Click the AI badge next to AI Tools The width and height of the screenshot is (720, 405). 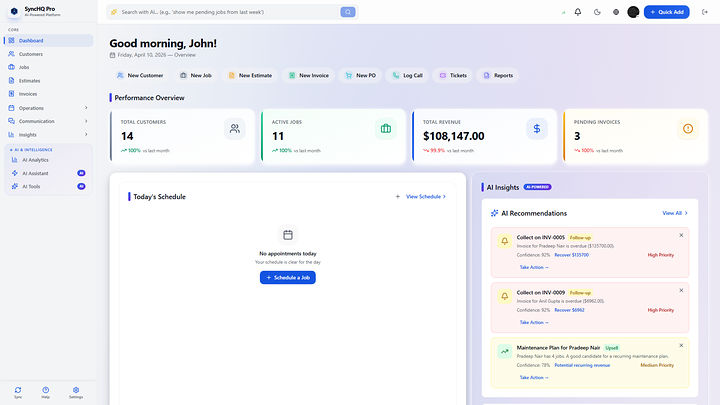[81, 186]
